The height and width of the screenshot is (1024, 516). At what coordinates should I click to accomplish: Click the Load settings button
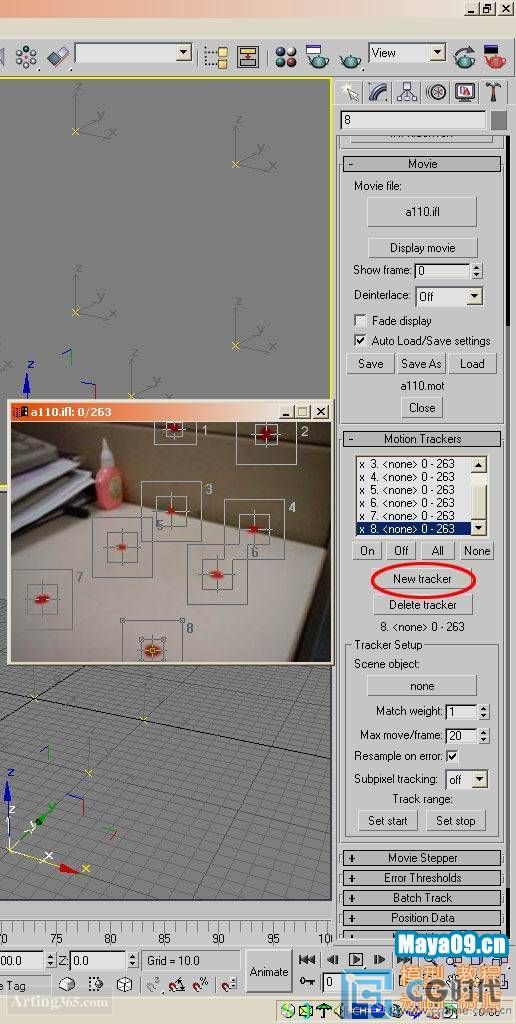pyautogui.click(x=472, y=364)
